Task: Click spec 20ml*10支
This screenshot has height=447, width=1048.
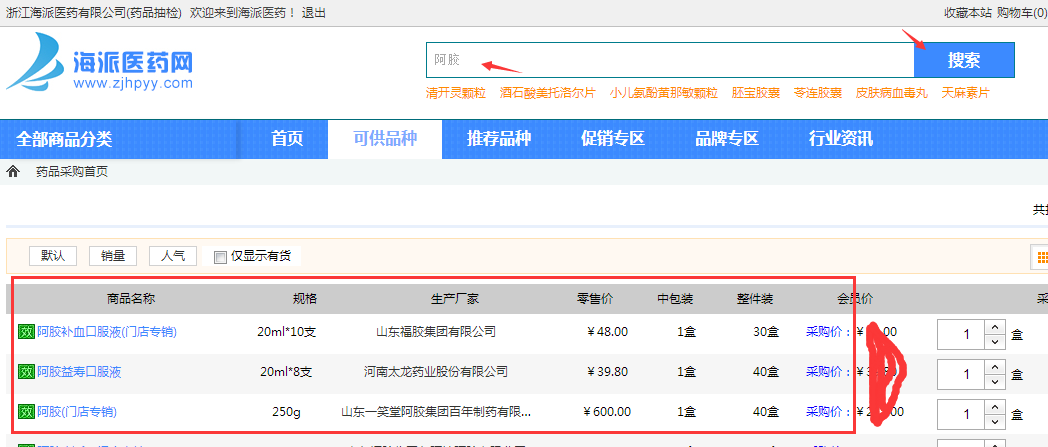Action: (x=286, y=331)
